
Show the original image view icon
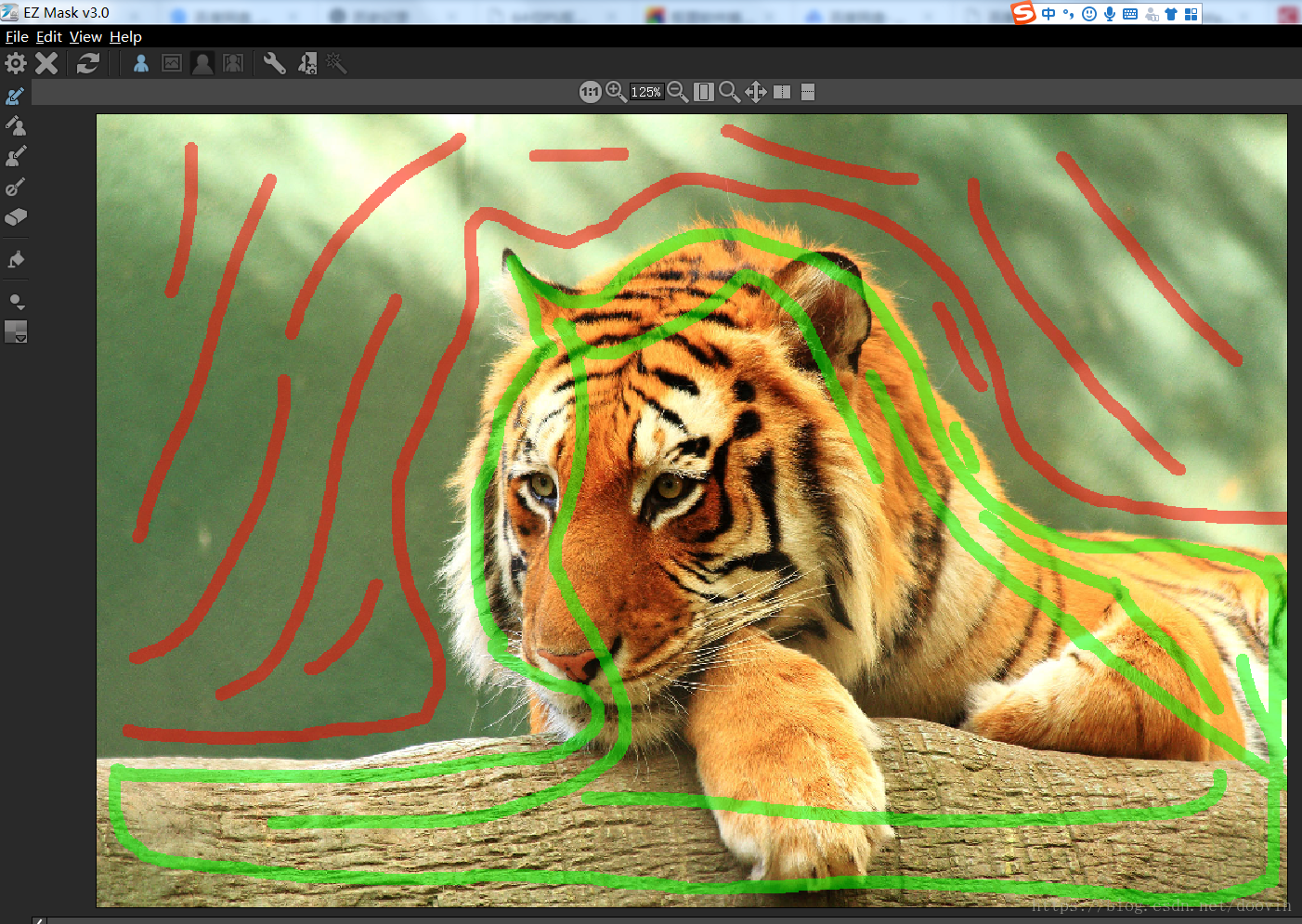click(172, 63)
